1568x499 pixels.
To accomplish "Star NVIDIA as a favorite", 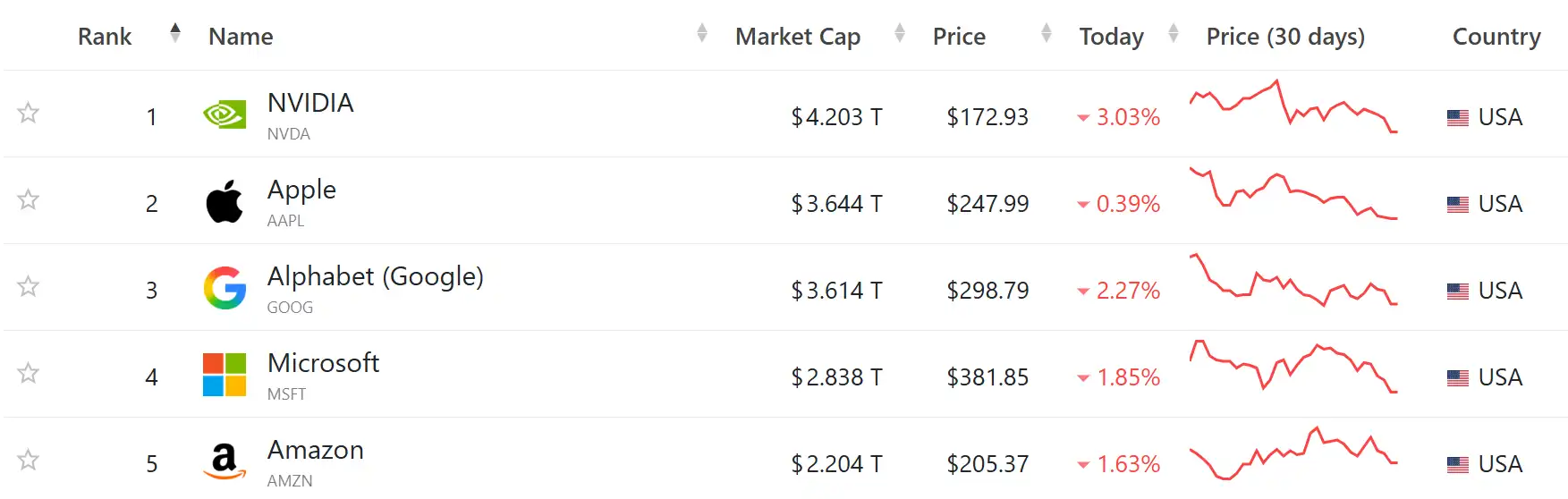I will [x=29, y=113].
